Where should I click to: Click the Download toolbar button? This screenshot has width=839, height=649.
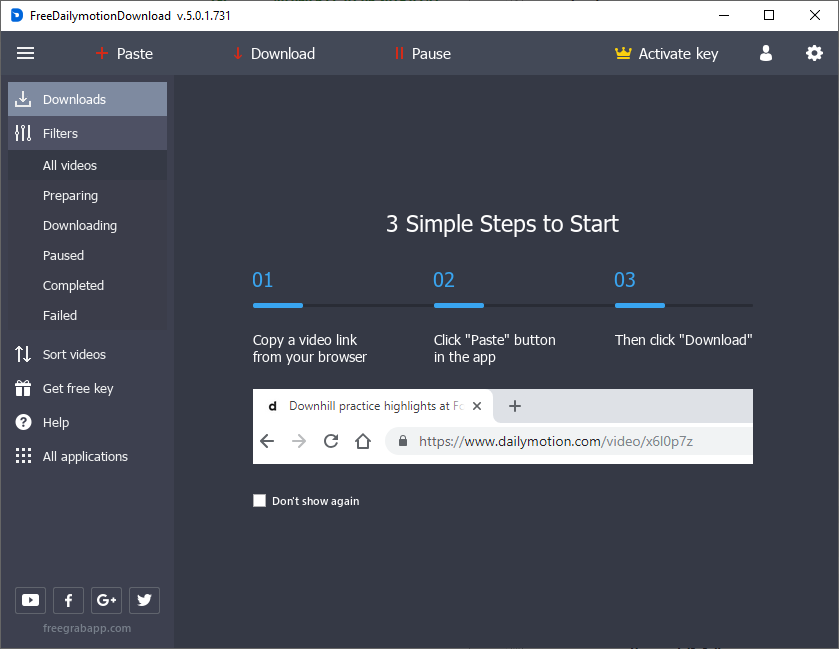pyautogui.click(x=274, y=54)
